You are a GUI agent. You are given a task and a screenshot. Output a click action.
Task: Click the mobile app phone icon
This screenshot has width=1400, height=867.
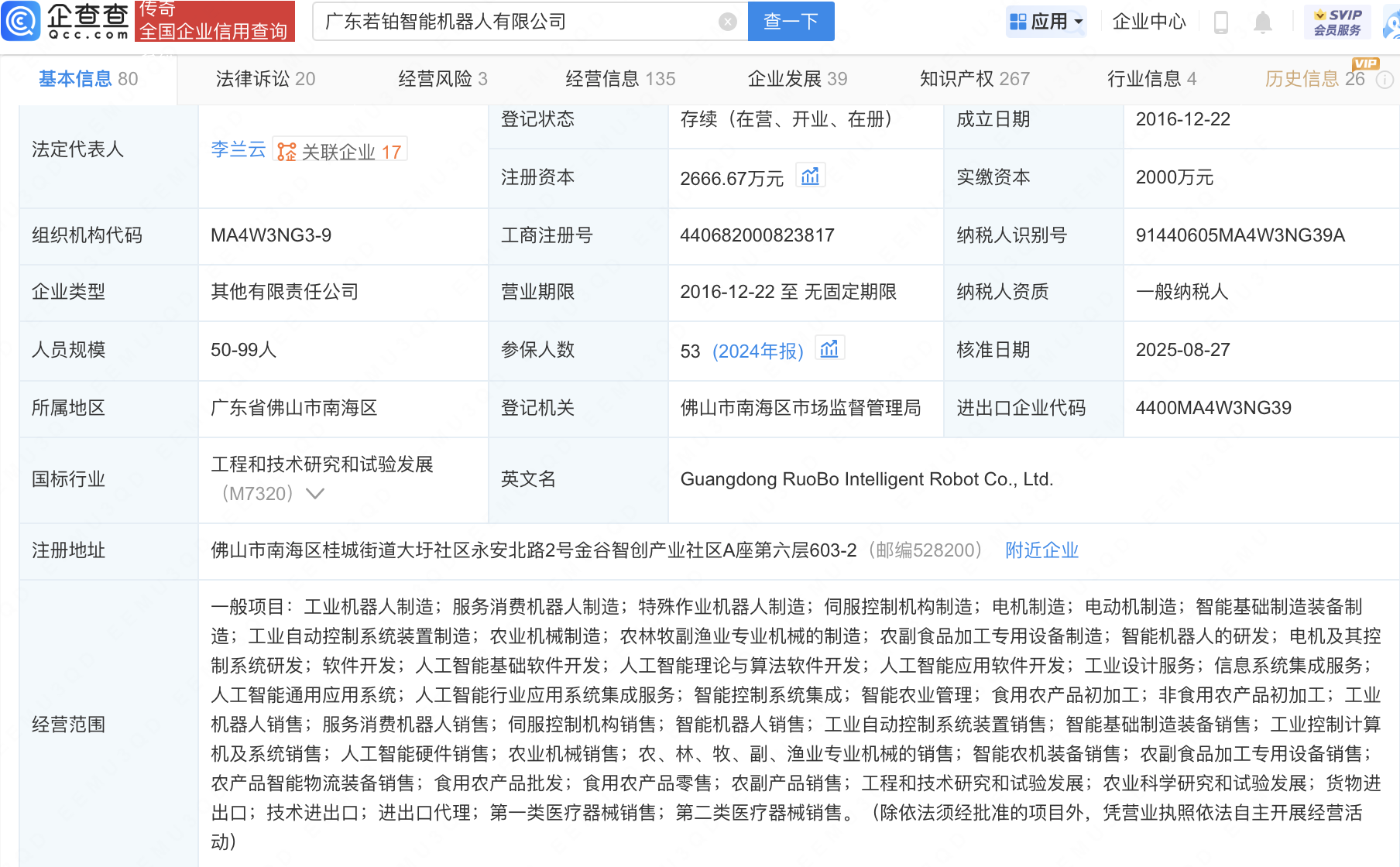tap(1221, 22)
